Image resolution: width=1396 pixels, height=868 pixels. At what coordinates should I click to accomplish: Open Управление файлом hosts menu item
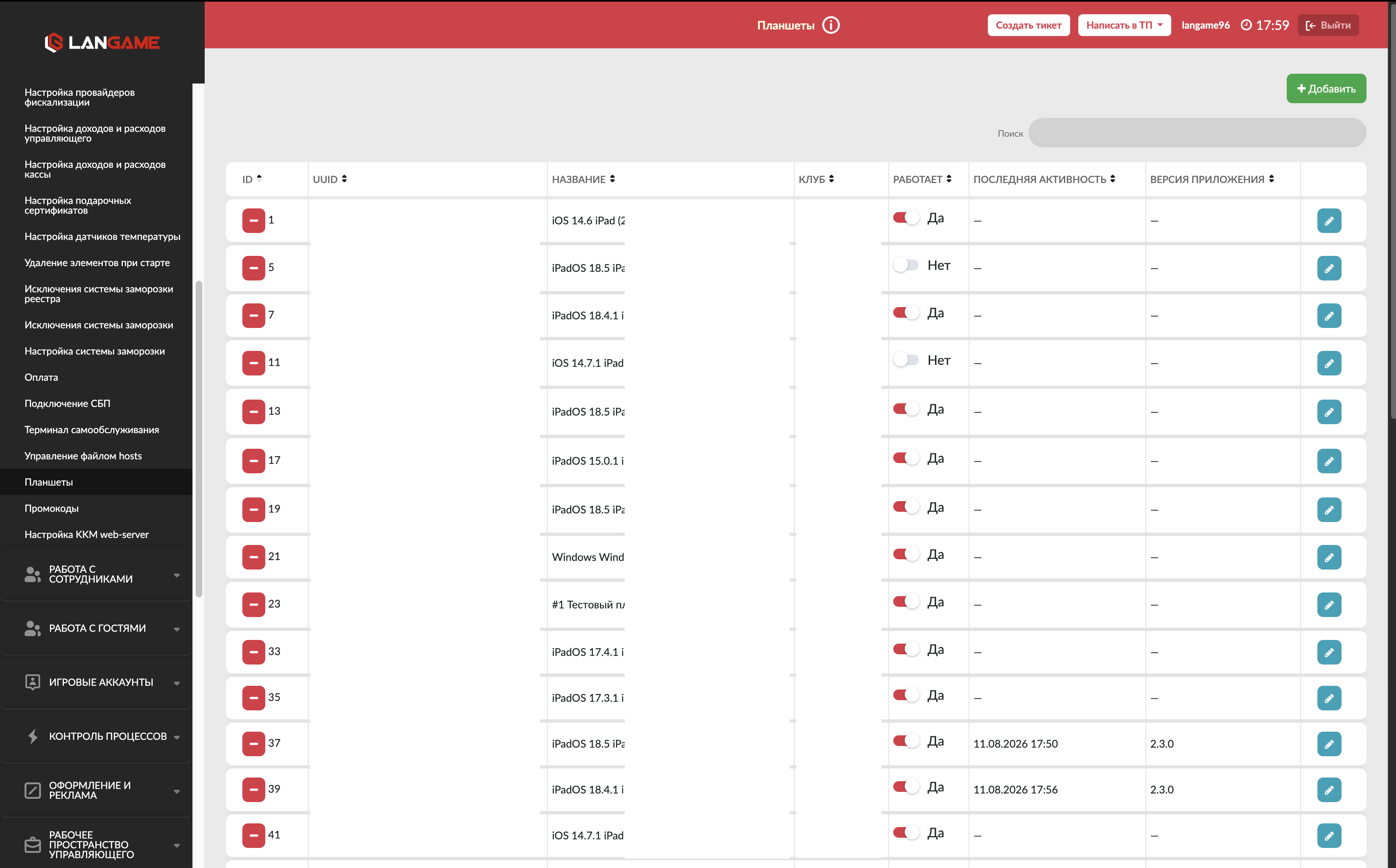[83, 456]
